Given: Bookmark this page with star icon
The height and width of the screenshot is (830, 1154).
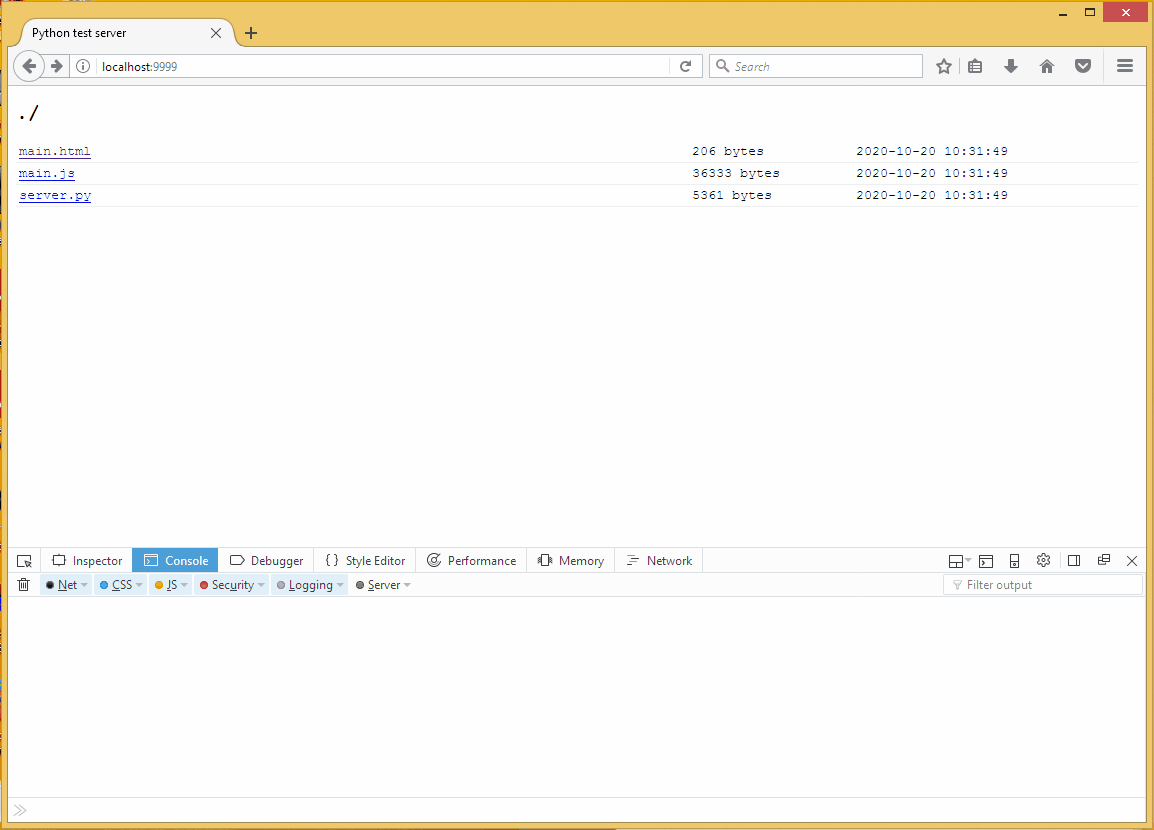Looking at the screenshot, I should [943, 66].
